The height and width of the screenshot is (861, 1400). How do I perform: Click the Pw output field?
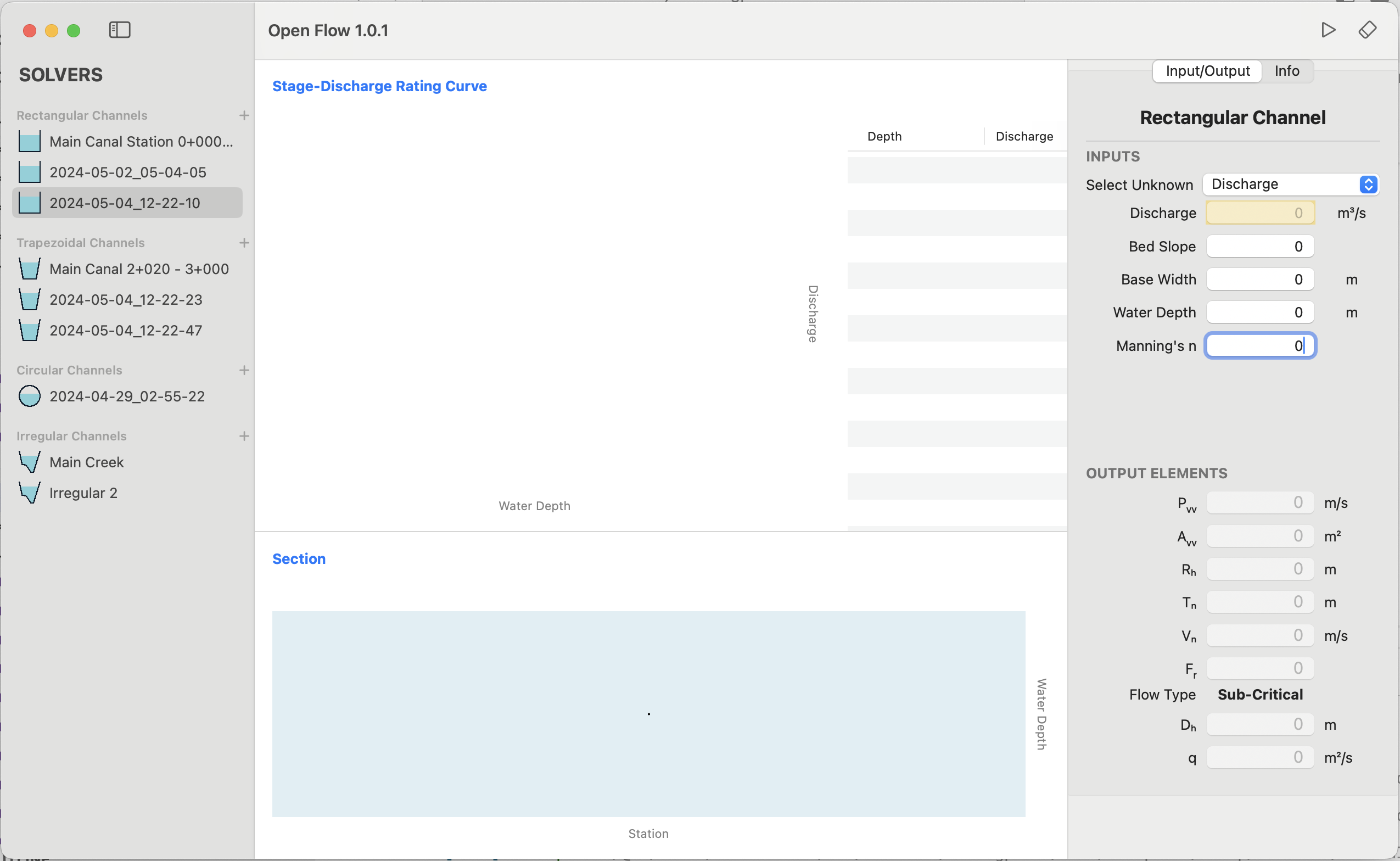[1260, 503]
